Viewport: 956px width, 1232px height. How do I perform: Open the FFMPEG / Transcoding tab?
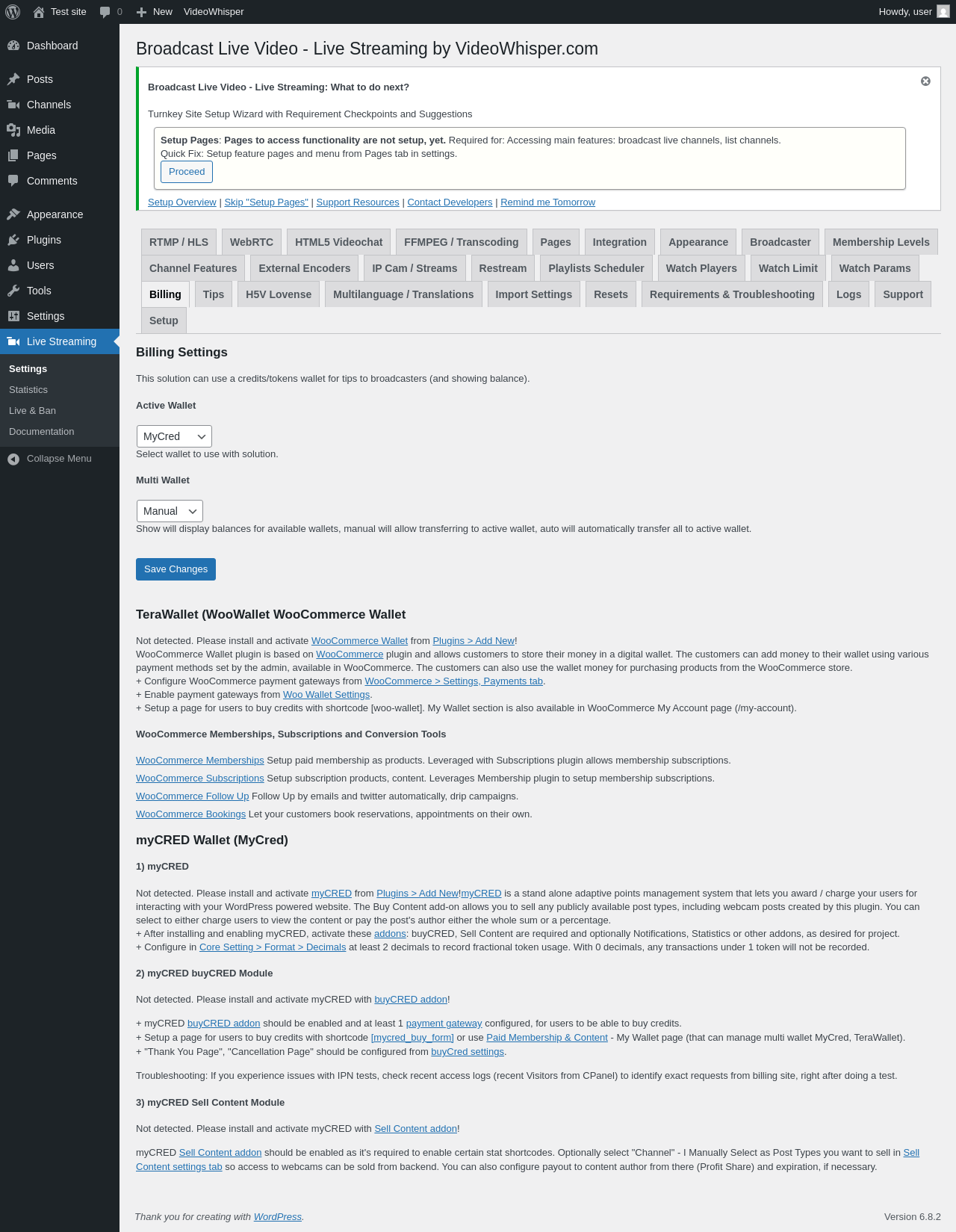pos(461,242)
